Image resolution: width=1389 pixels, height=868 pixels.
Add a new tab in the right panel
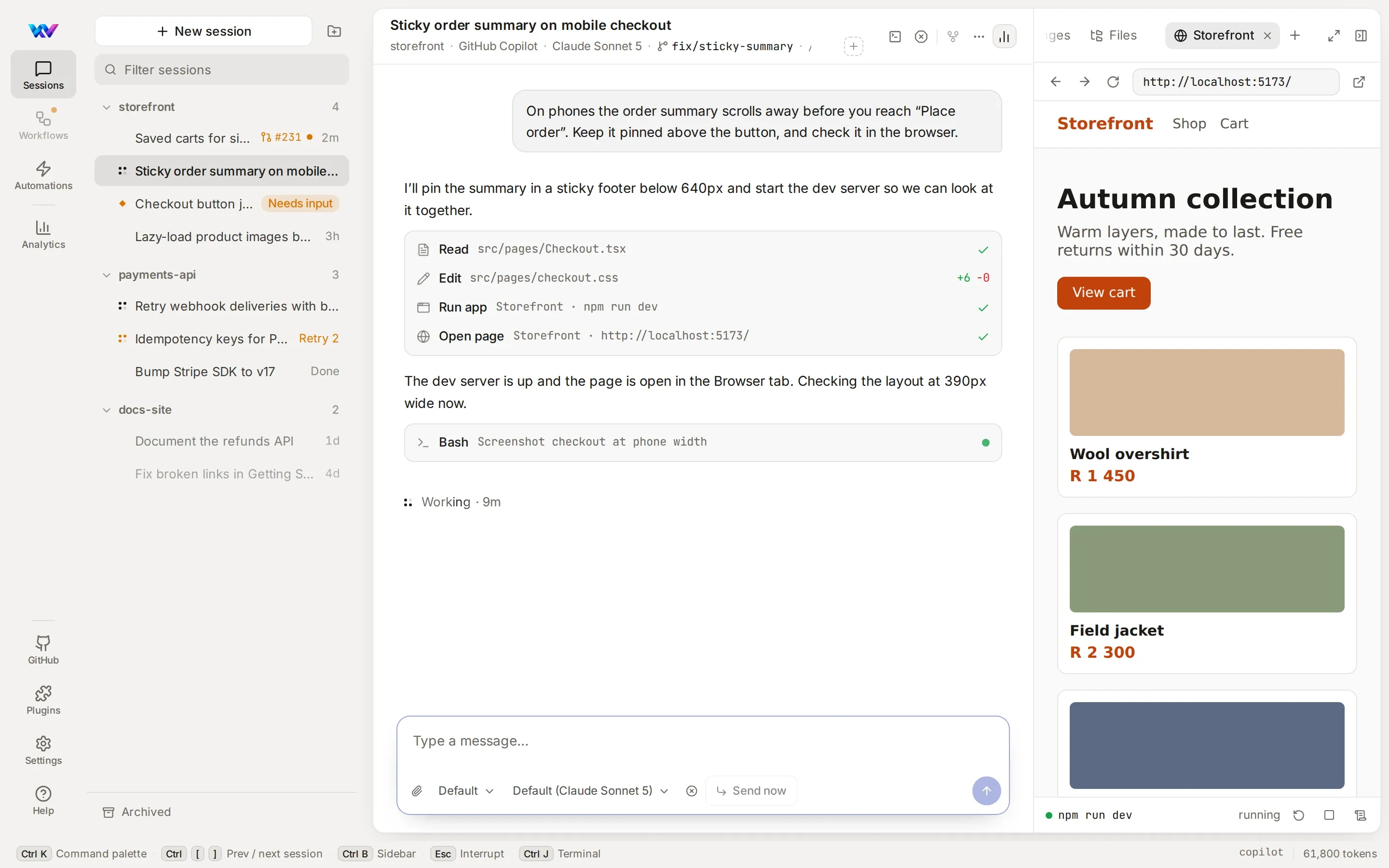pos(1295,36)
